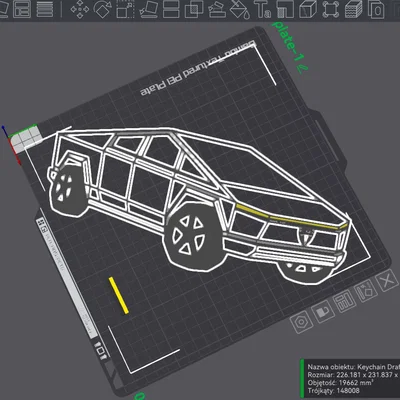Arrange objects on plate-1
Screen dimensions: 400x400
(x=344, y=301)
